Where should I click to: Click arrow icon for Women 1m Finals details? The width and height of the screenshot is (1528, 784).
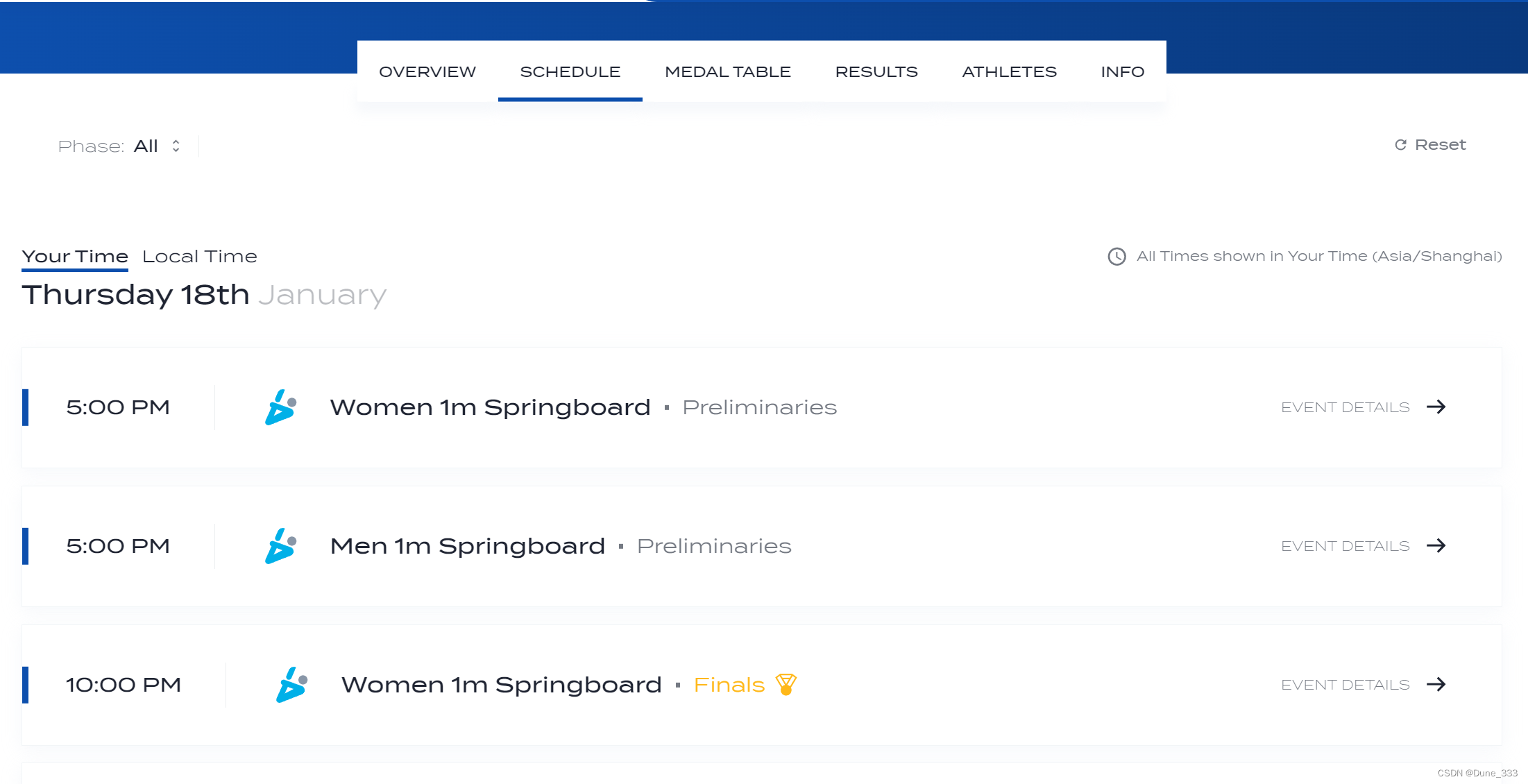point(1436,685)
